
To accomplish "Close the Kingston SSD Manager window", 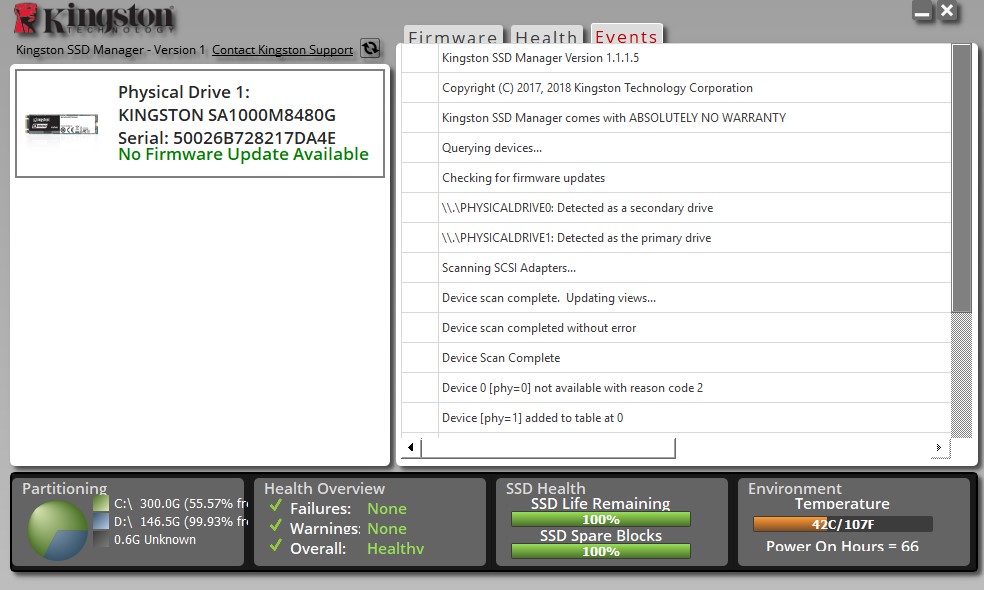I will 948,11.
